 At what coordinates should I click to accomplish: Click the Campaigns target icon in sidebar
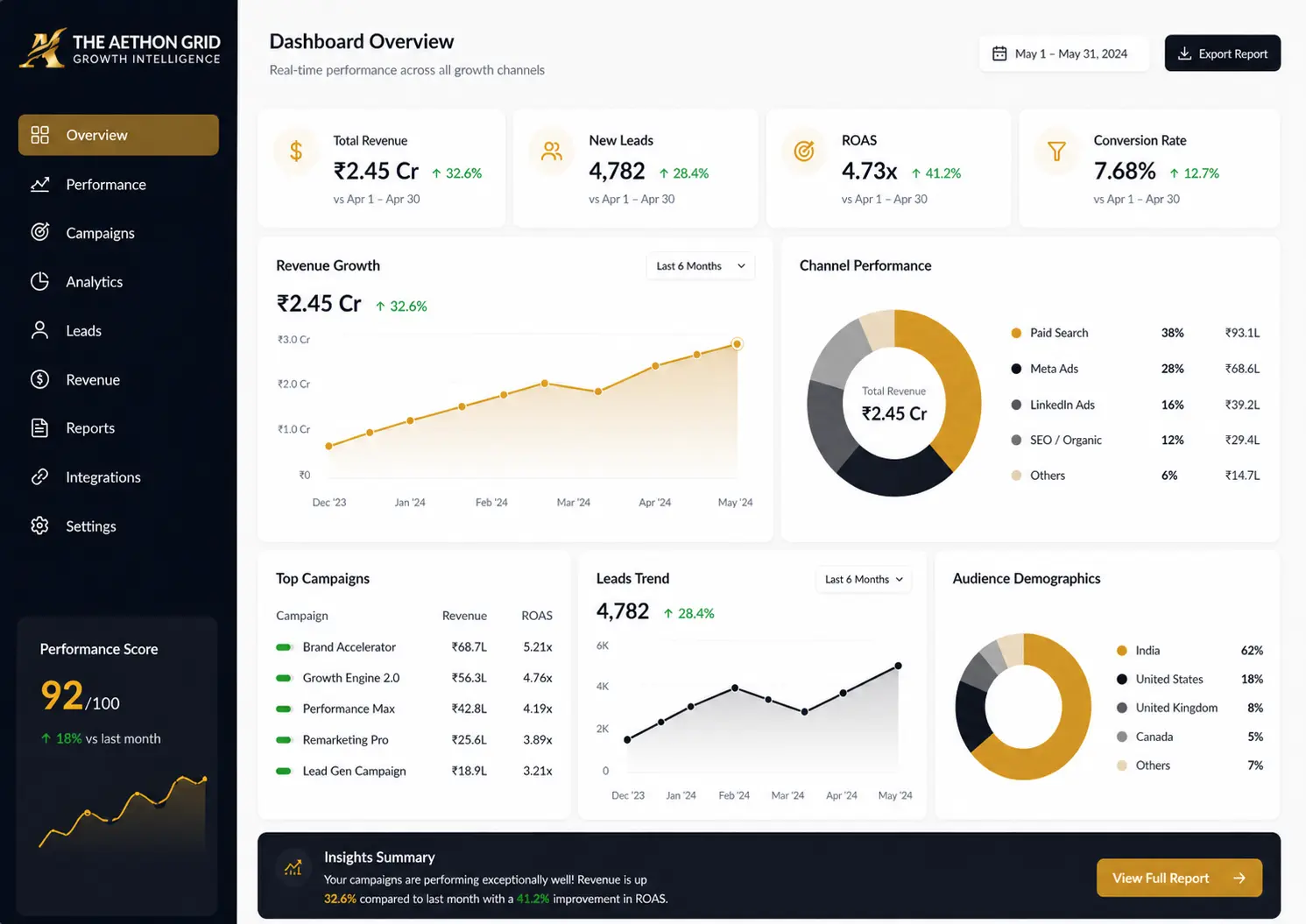[x=39, y=232]
